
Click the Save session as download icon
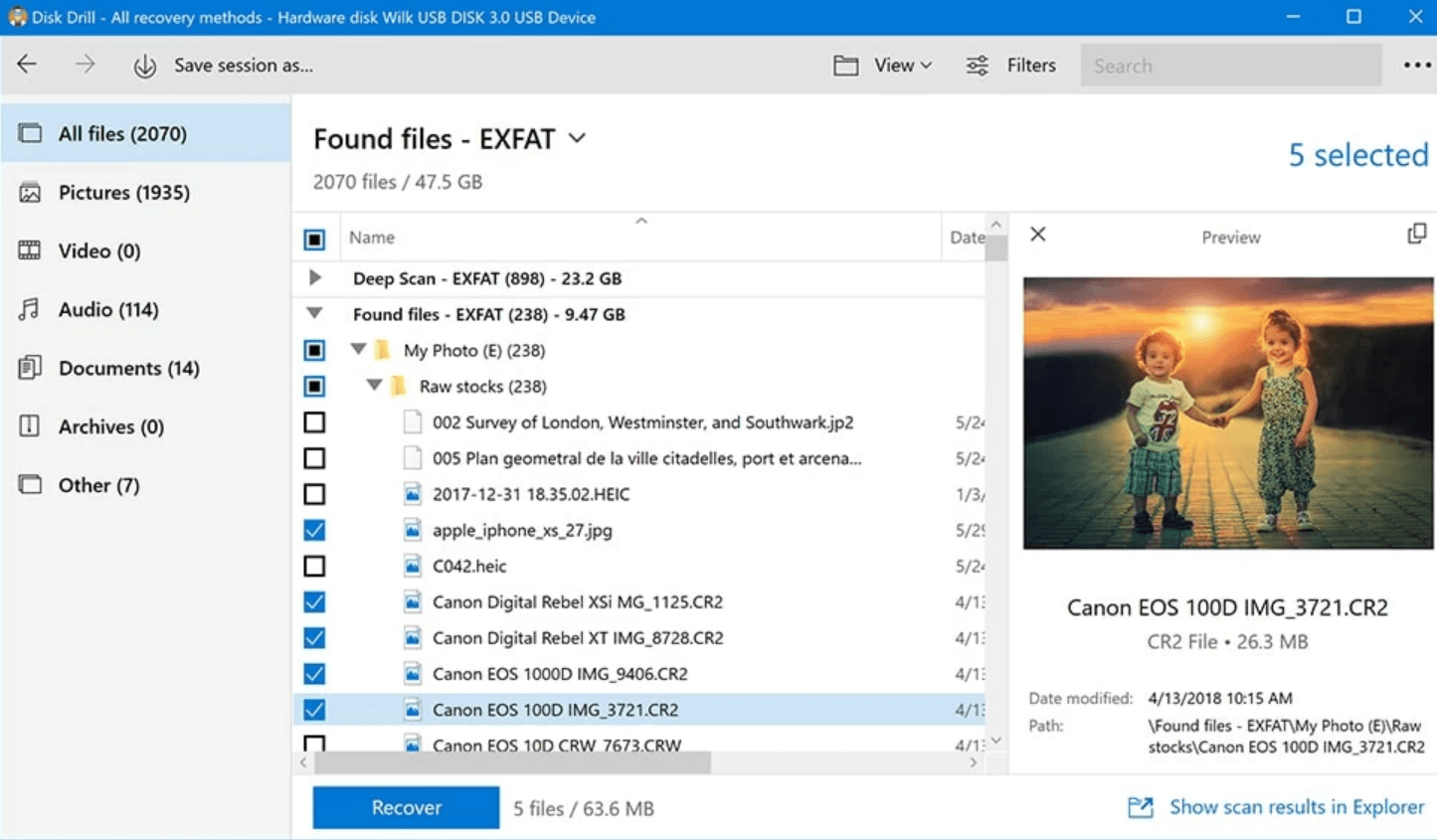(x=144, y=65)
